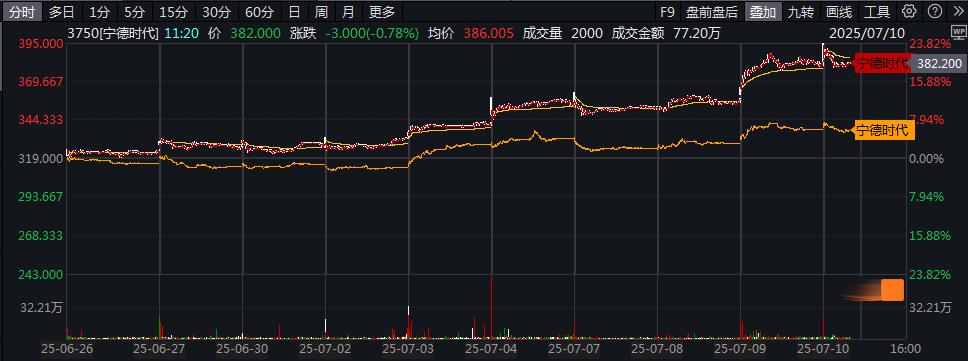The image size is (968, 361).
Task: Open the 工具 tools menu
Action: coord(877,11)
